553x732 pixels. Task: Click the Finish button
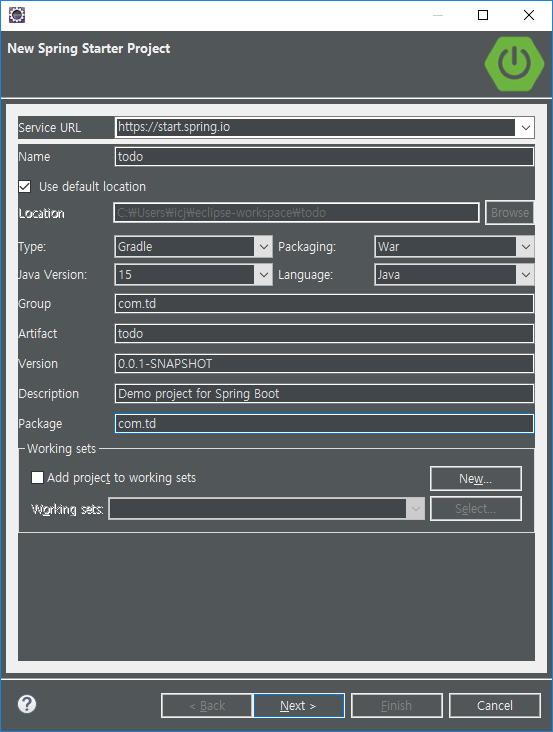(397, 705)
